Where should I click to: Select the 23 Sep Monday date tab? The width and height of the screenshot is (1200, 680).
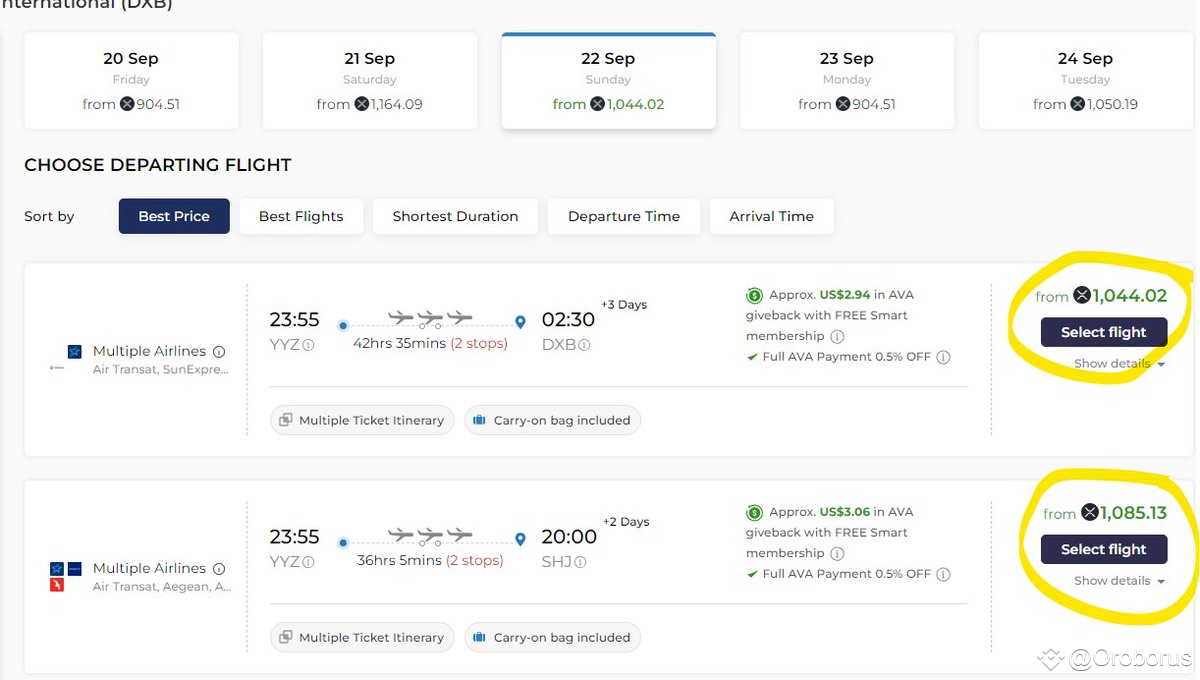click(846, 80)
